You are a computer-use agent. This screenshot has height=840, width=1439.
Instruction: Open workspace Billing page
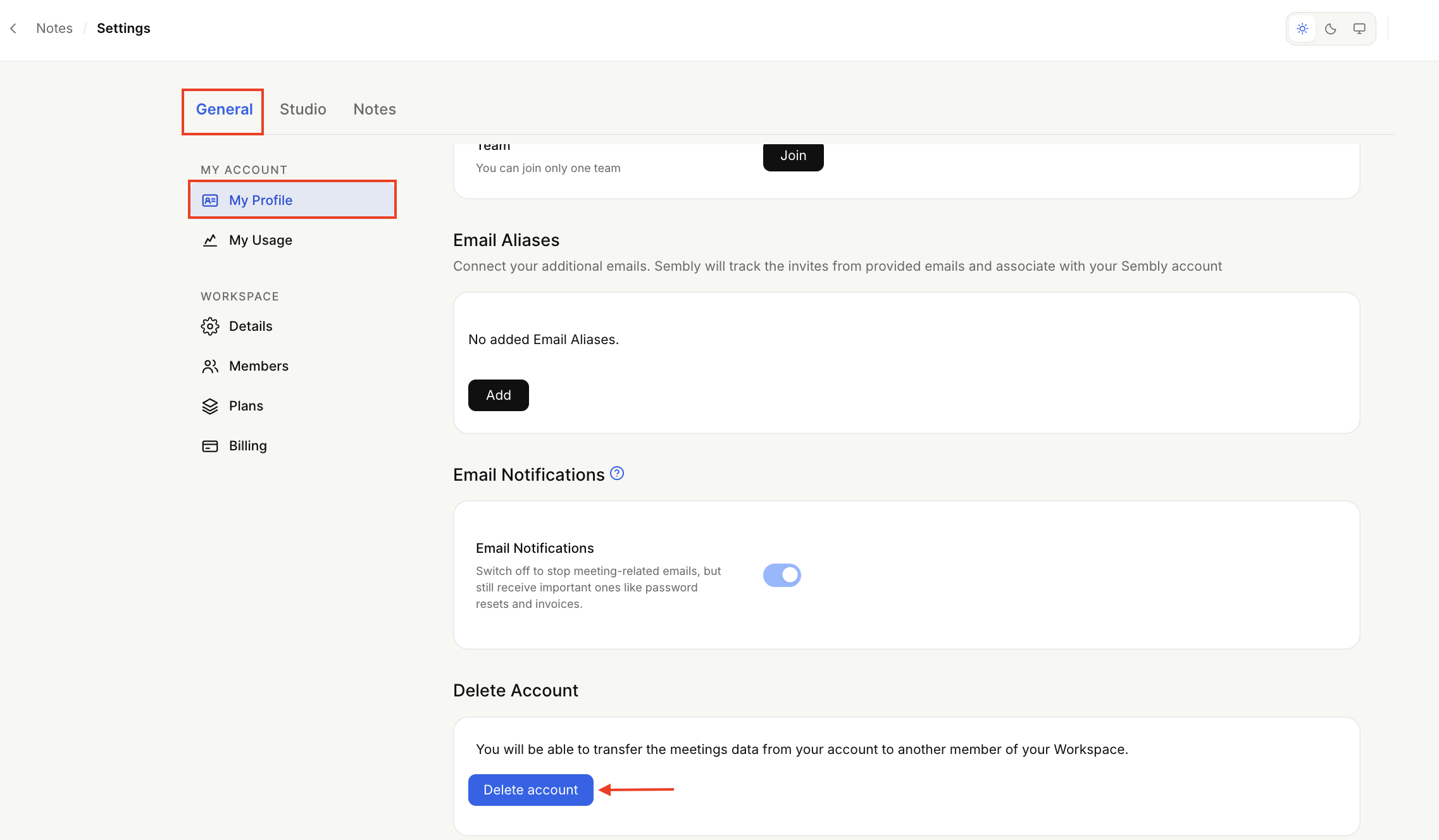[x=292, y=446]
